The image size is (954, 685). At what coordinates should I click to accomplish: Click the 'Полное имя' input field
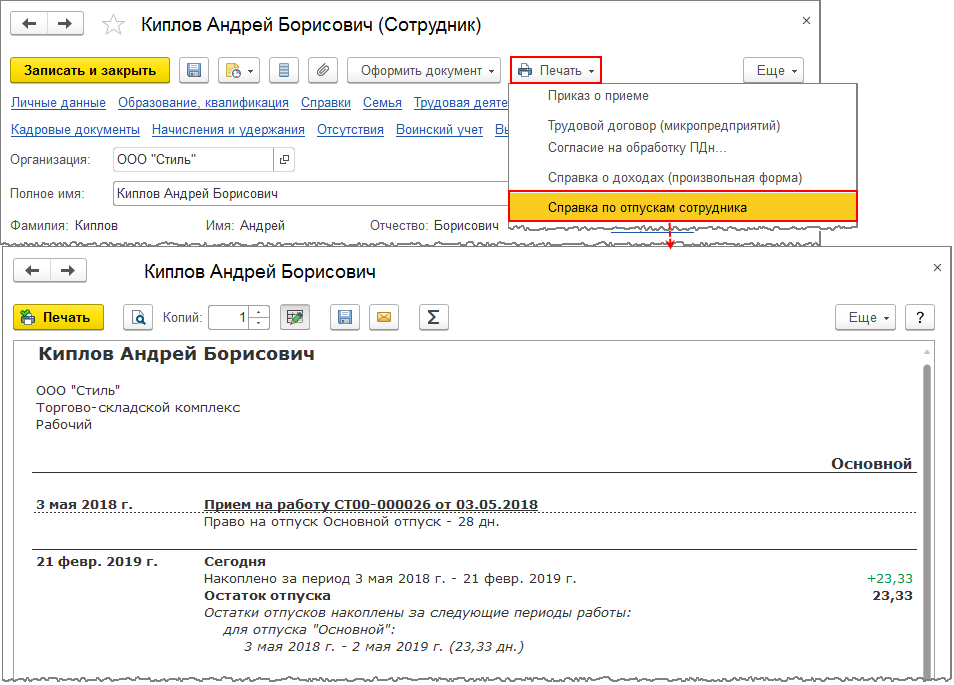pos(310,194)
